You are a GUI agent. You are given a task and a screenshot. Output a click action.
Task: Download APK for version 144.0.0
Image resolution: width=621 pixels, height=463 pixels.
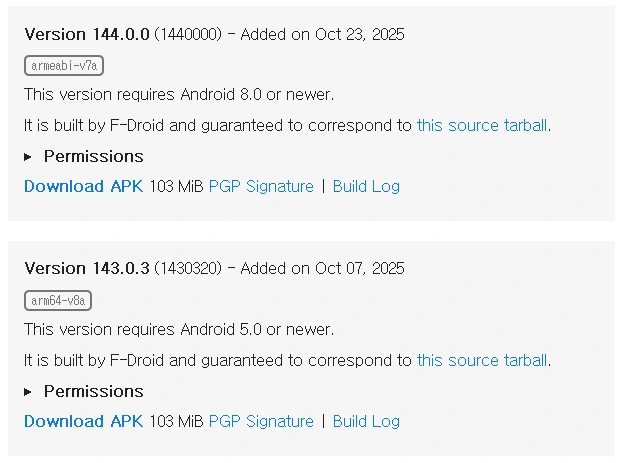pos(83,186)
